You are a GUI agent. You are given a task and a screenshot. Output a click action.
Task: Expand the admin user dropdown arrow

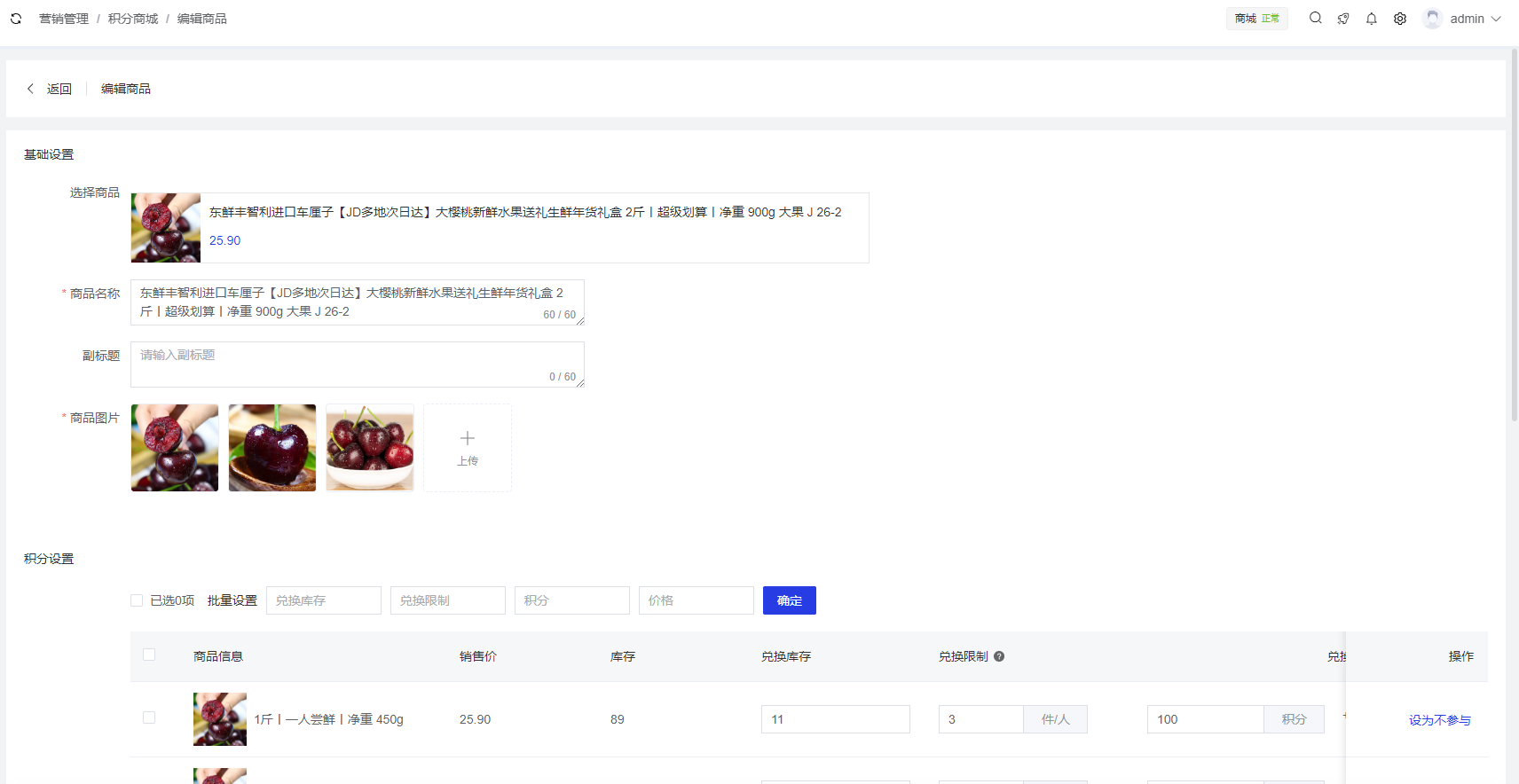point(1496,19)
